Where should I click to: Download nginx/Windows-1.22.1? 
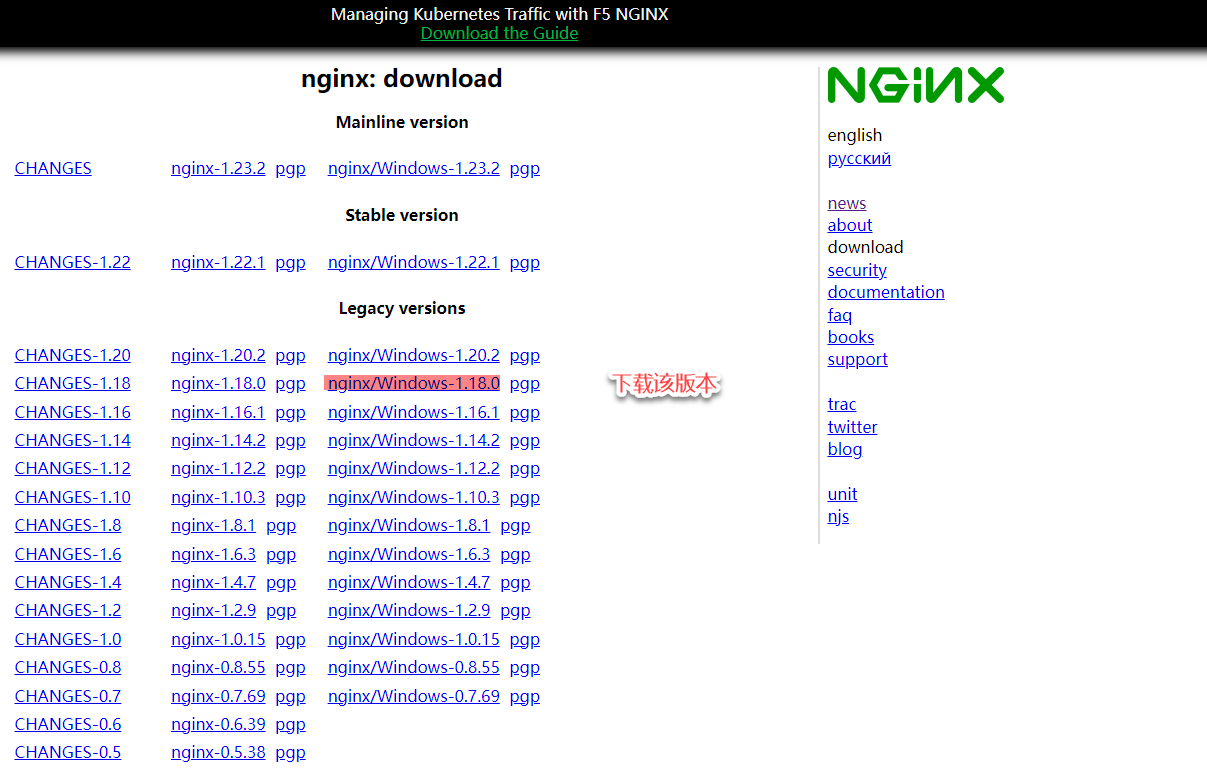tap(414, 262)
